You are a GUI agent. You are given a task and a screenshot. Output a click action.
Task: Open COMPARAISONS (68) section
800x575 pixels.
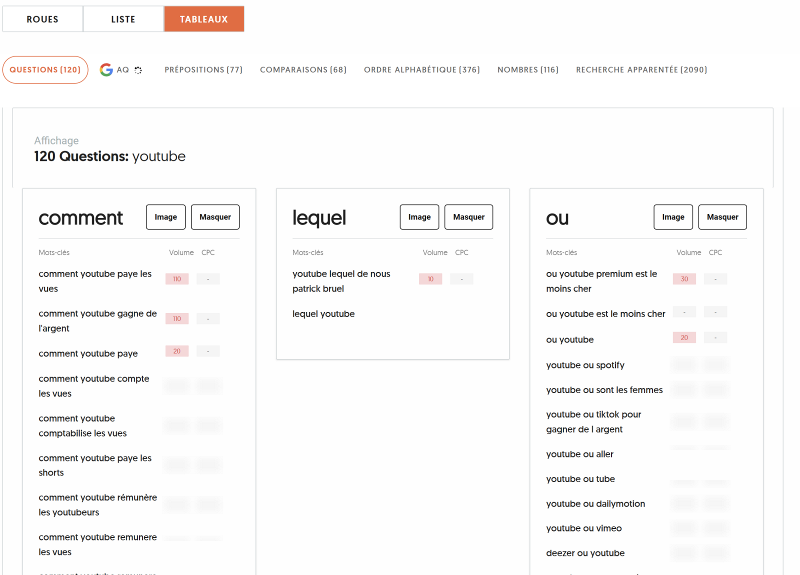[303, 69]
